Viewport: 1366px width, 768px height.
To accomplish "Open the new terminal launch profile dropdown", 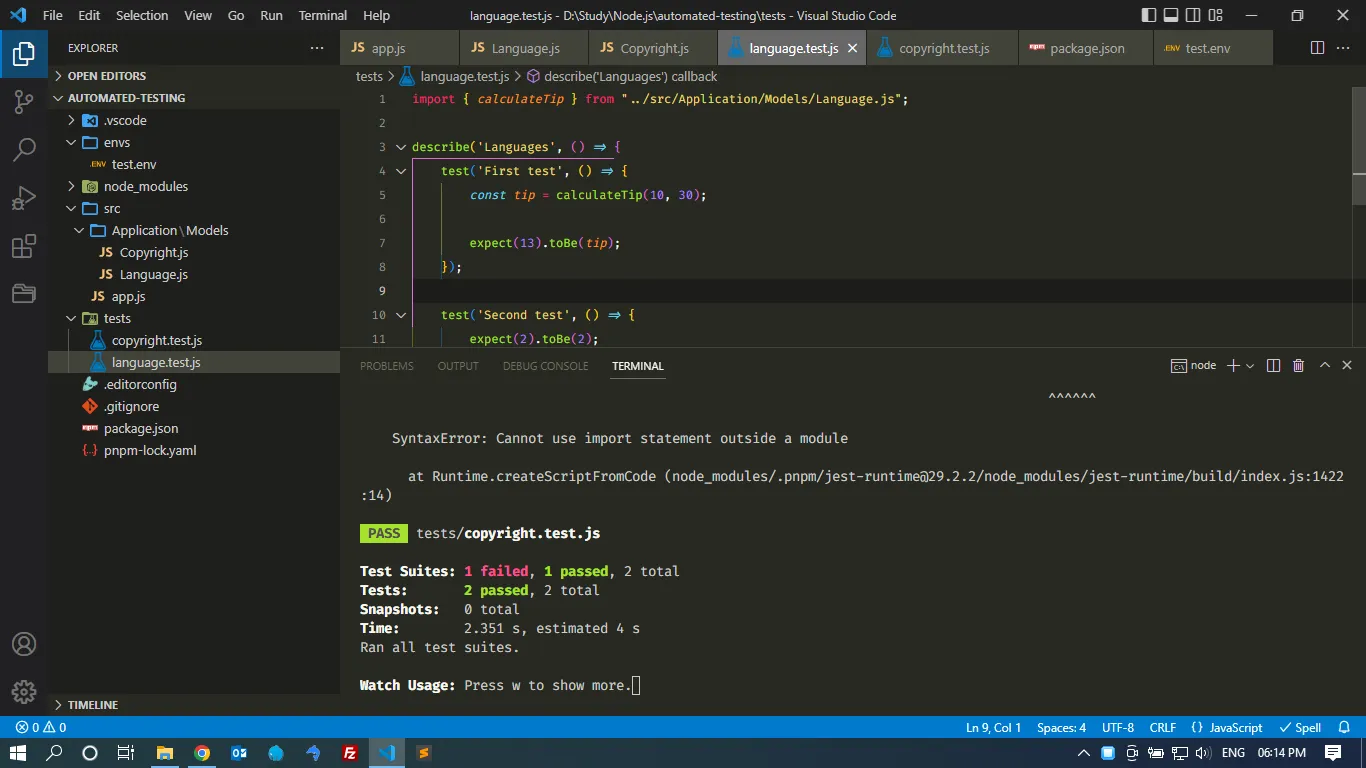I will 1252,366.
